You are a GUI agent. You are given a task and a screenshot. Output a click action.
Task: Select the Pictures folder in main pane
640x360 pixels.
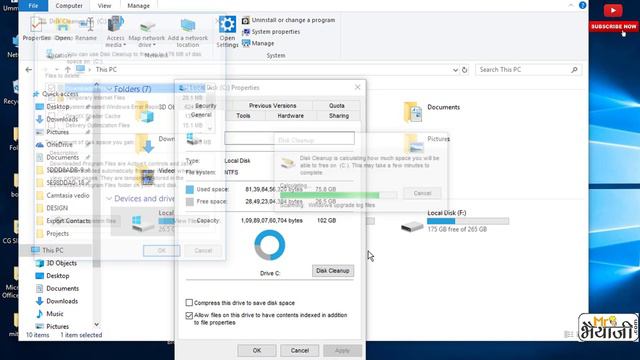pos(427,143)
